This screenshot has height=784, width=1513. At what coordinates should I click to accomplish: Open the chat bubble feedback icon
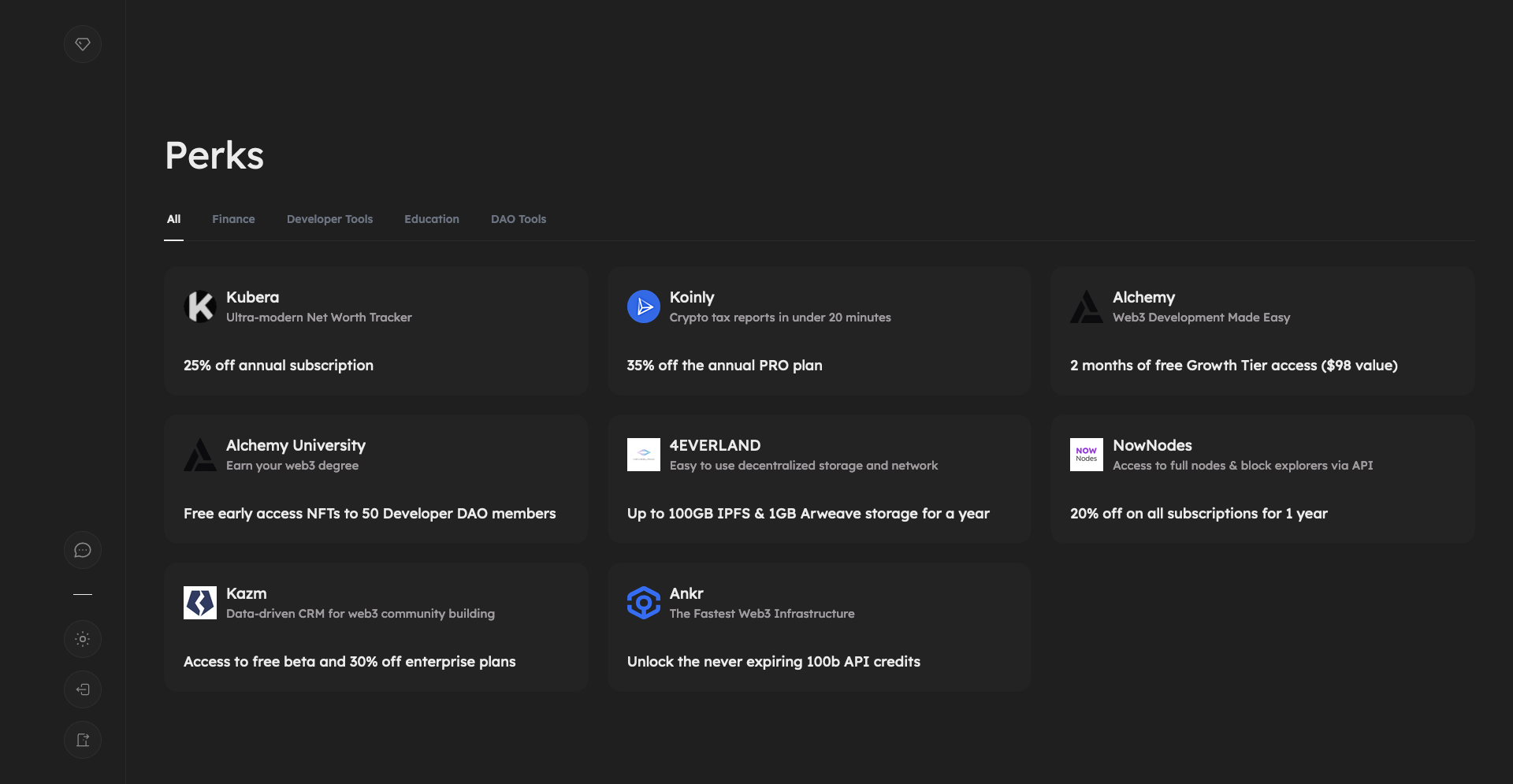pos(83,550)
